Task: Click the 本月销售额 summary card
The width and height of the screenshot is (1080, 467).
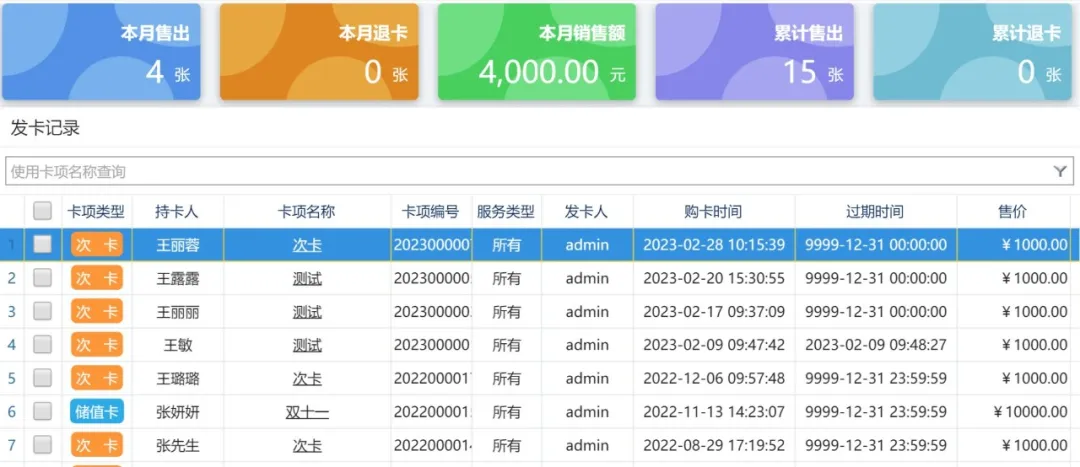Action: (x=537, y=52)
